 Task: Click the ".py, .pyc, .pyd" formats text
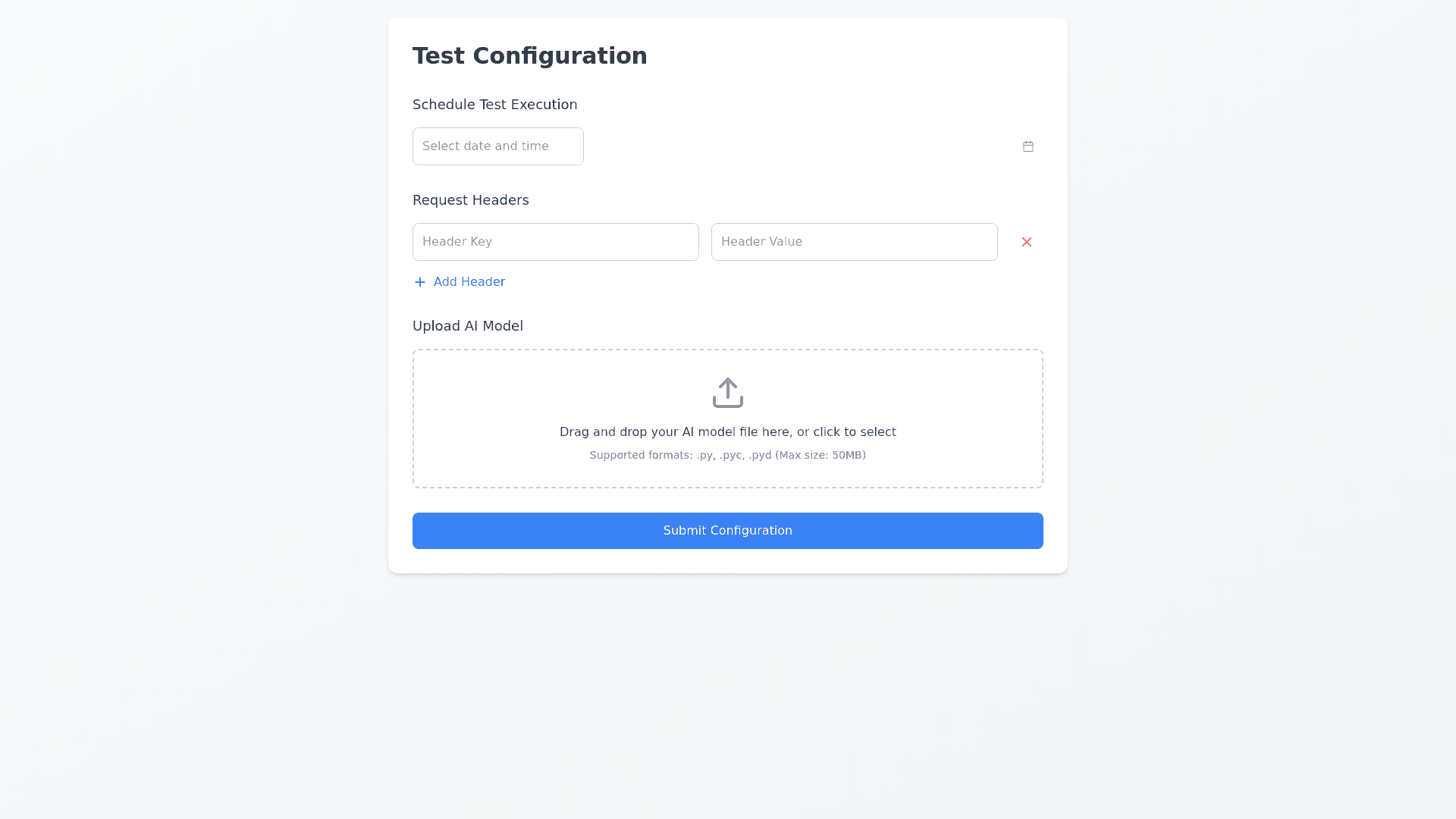pos(733,455)
